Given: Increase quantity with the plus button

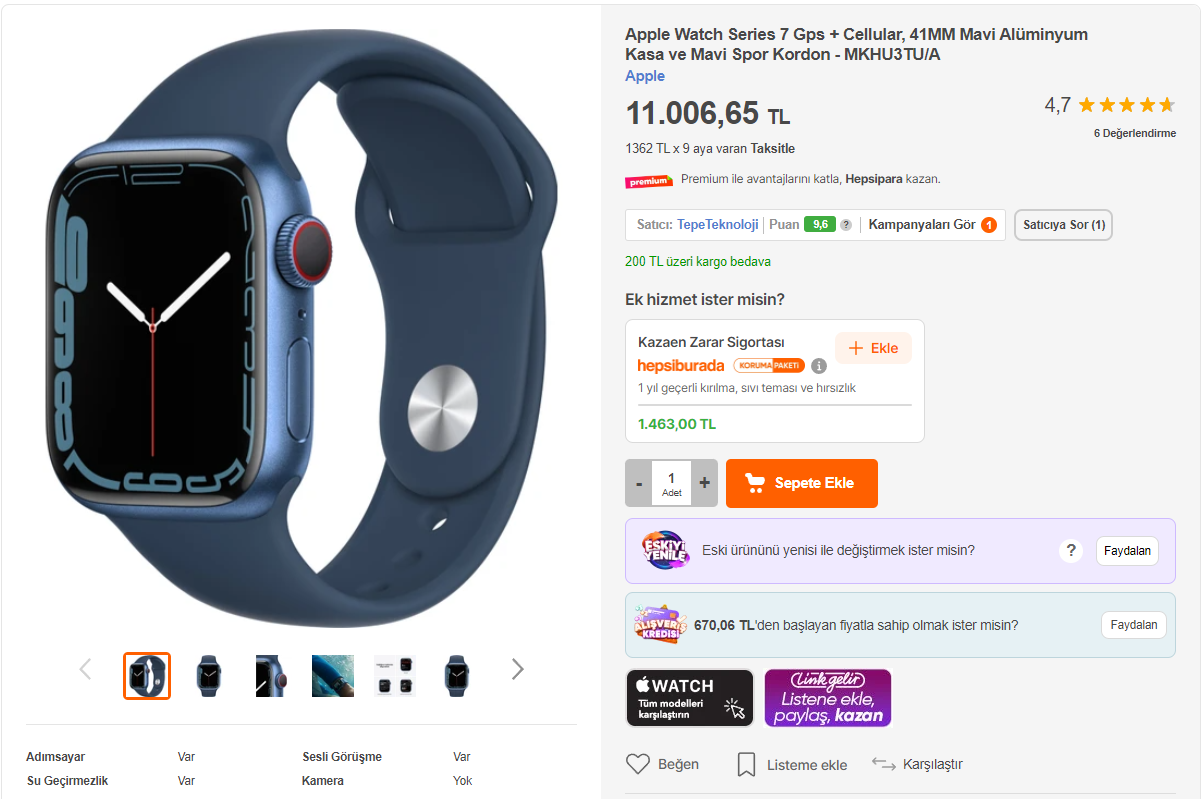Looking at the screenshot, I should coord(704,483).
